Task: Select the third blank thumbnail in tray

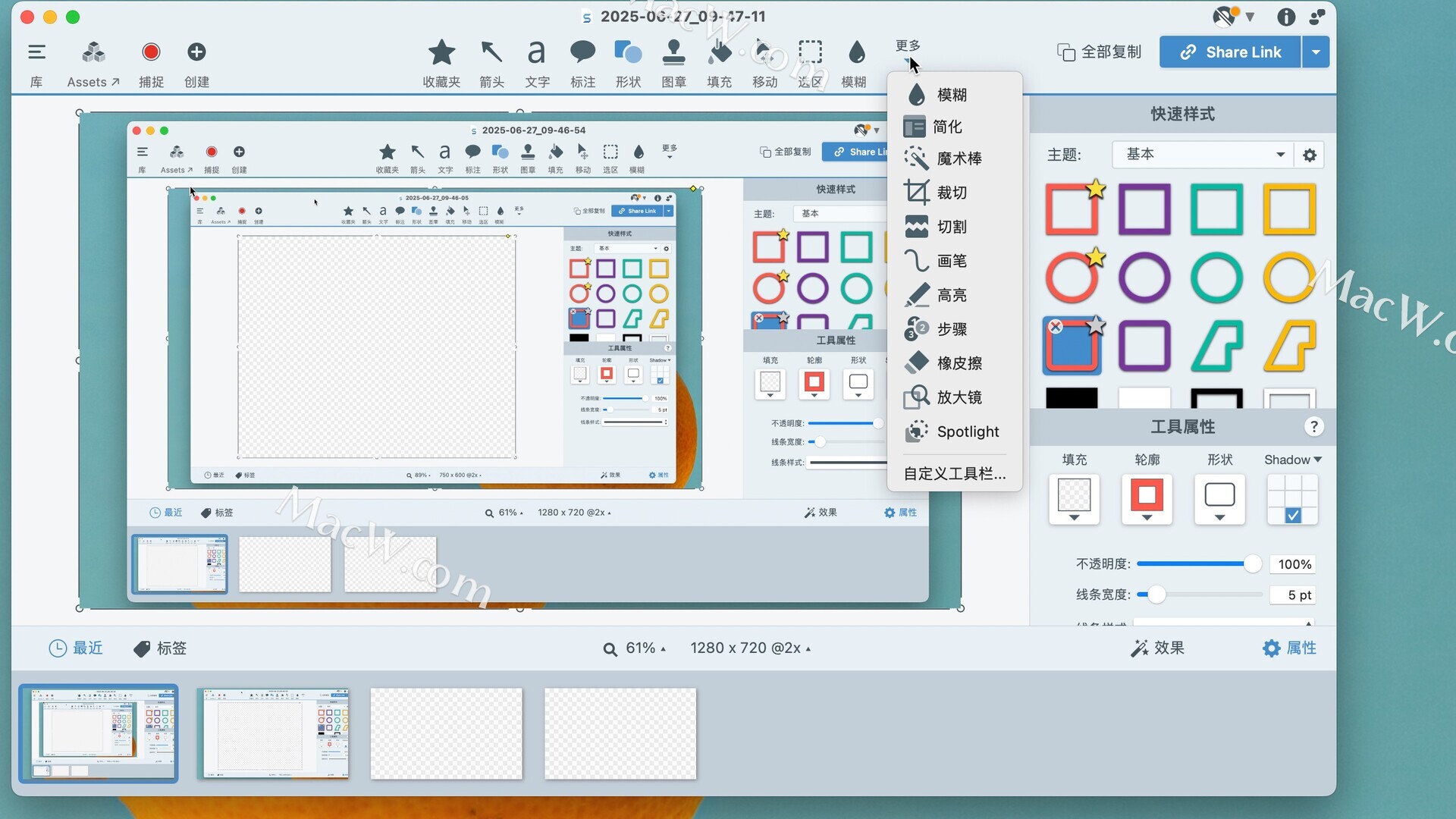Action: [447, 733]
